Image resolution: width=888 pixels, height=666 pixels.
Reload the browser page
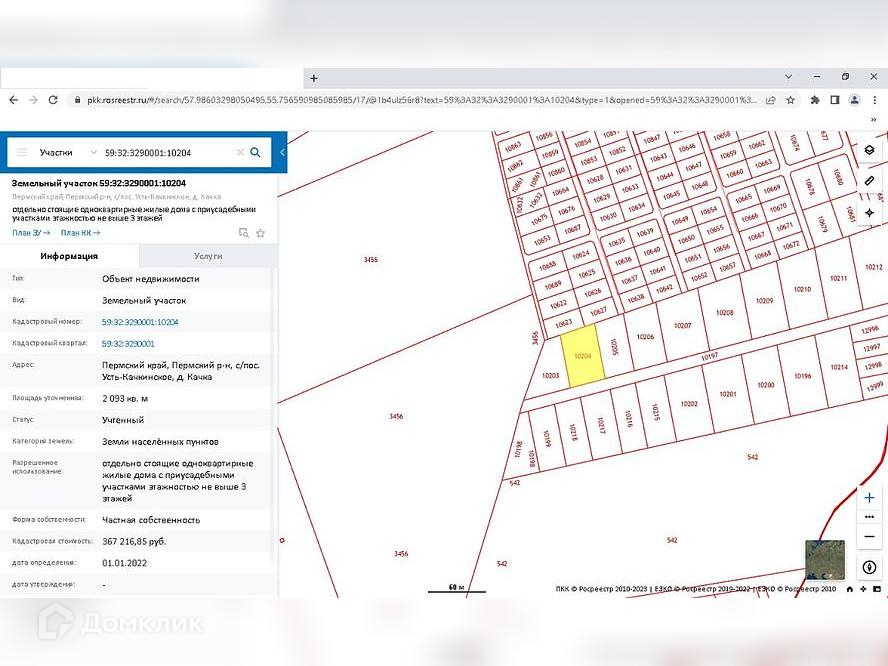pos(53,100)
